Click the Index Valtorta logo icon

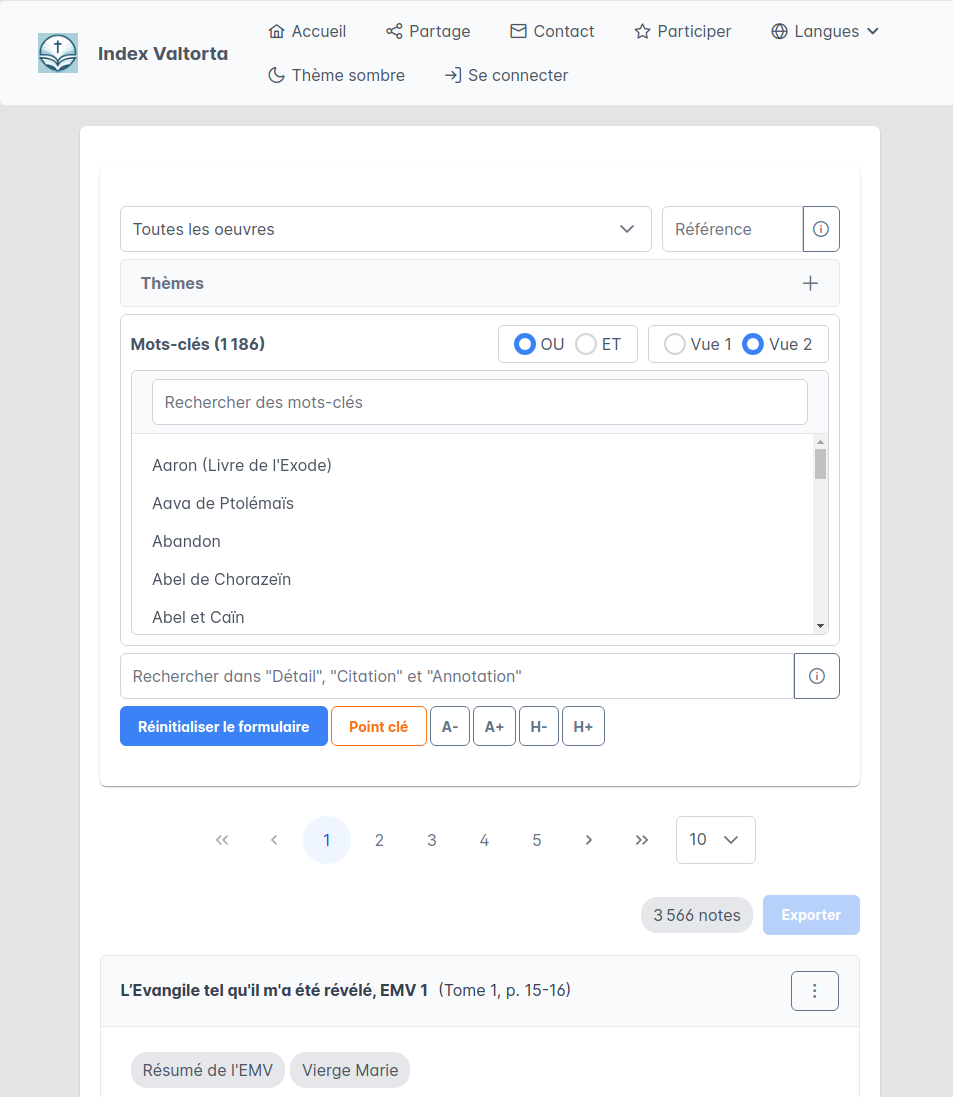pyautogui.click(x=57, y=53)
